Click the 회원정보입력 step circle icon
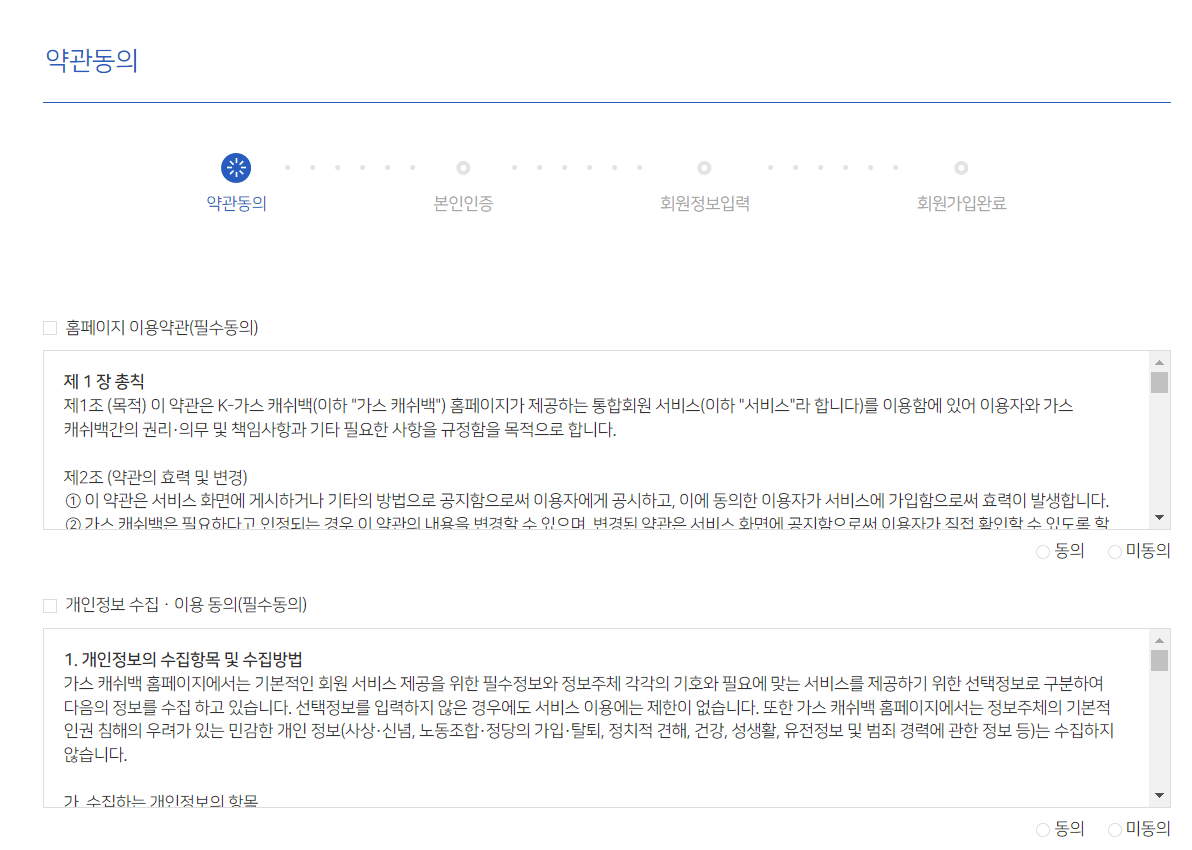 pos(705,168)
